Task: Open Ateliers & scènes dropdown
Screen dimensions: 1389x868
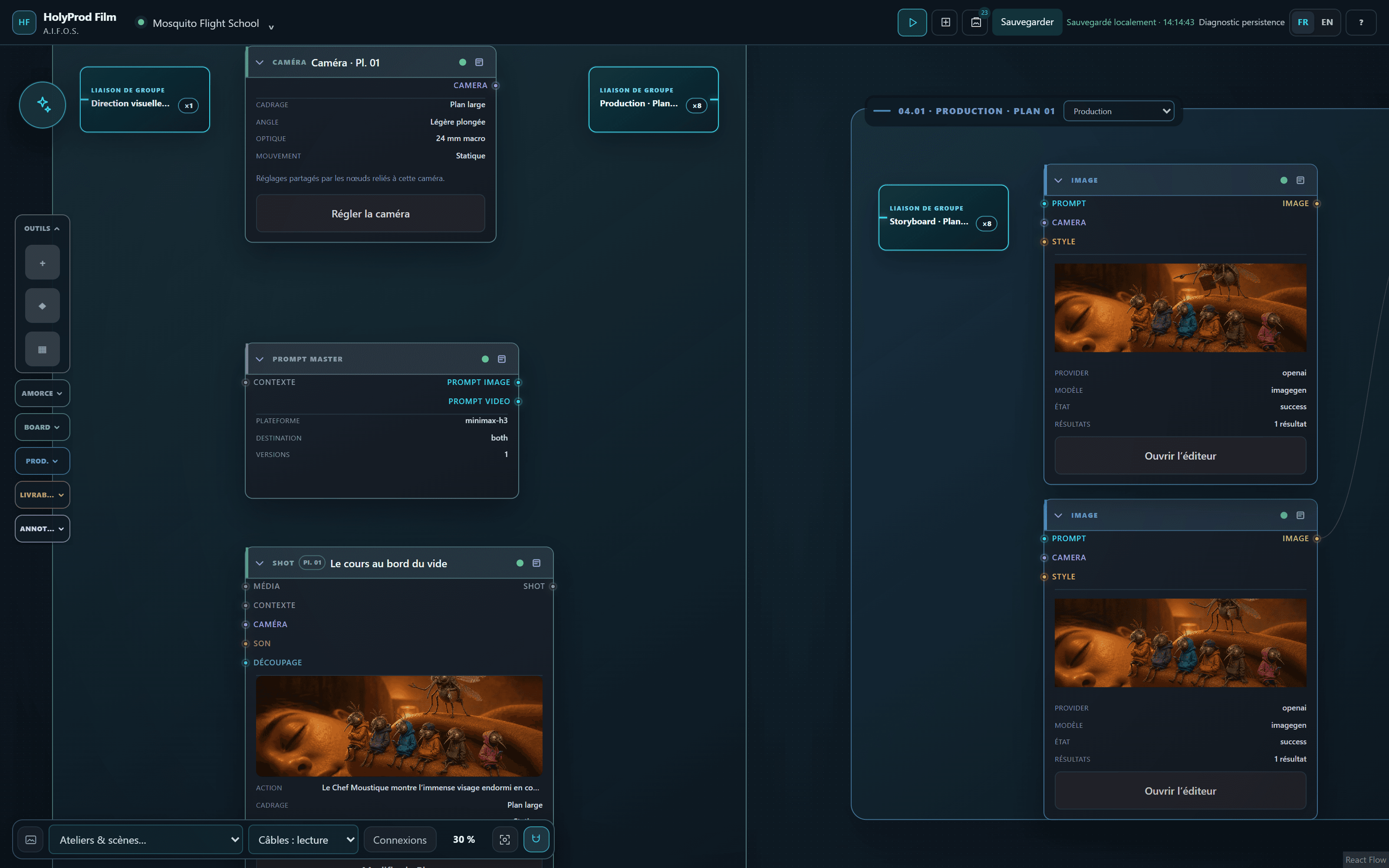Action: click(146, 839)
